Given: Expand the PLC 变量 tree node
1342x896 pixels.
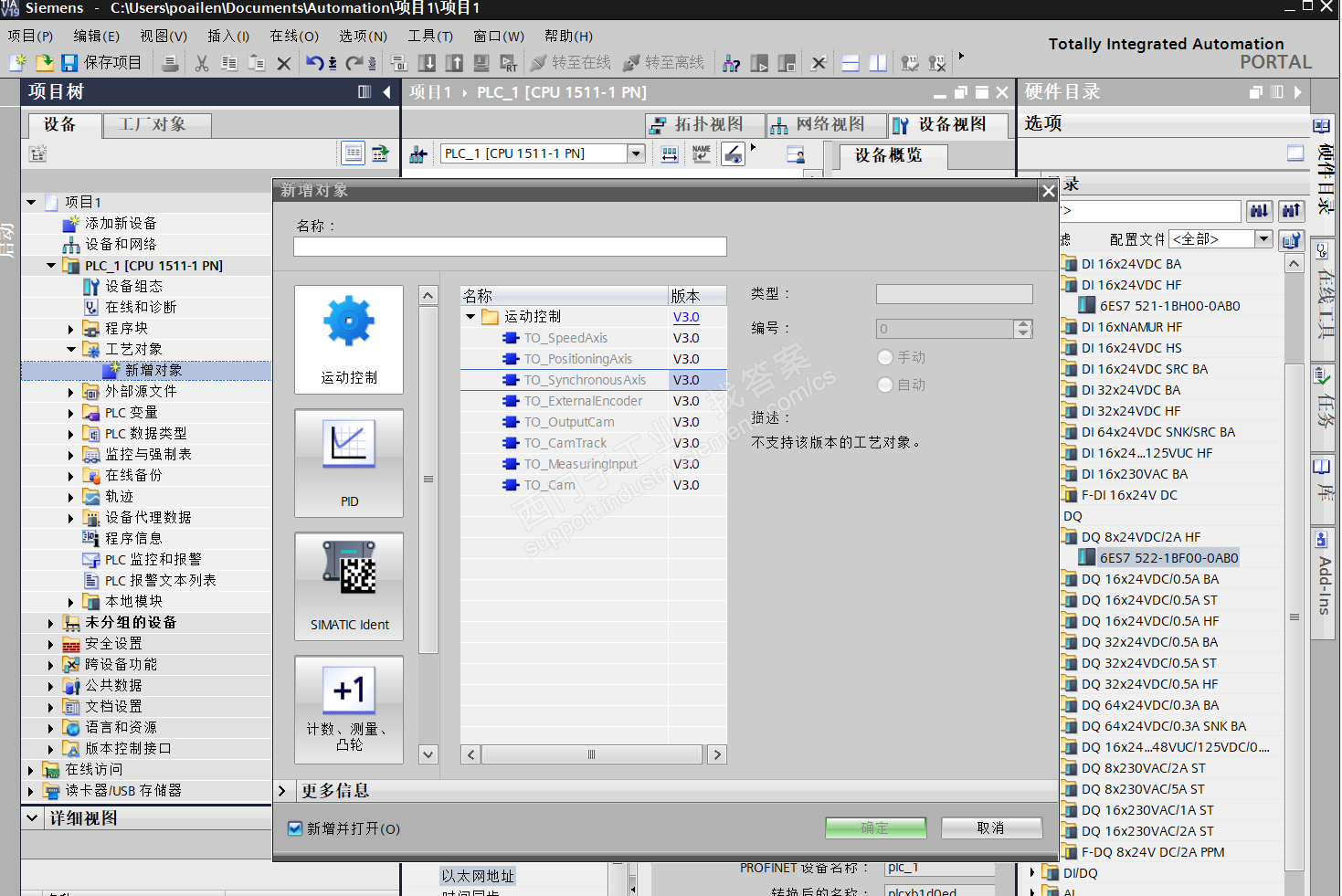Looking at the screenshot, I should [x=71, y=413].
